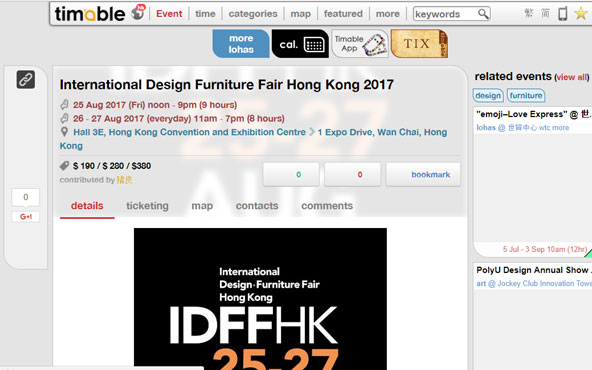Open the time menu
Screen dimensions: 592x370
(x=205, y=14)
